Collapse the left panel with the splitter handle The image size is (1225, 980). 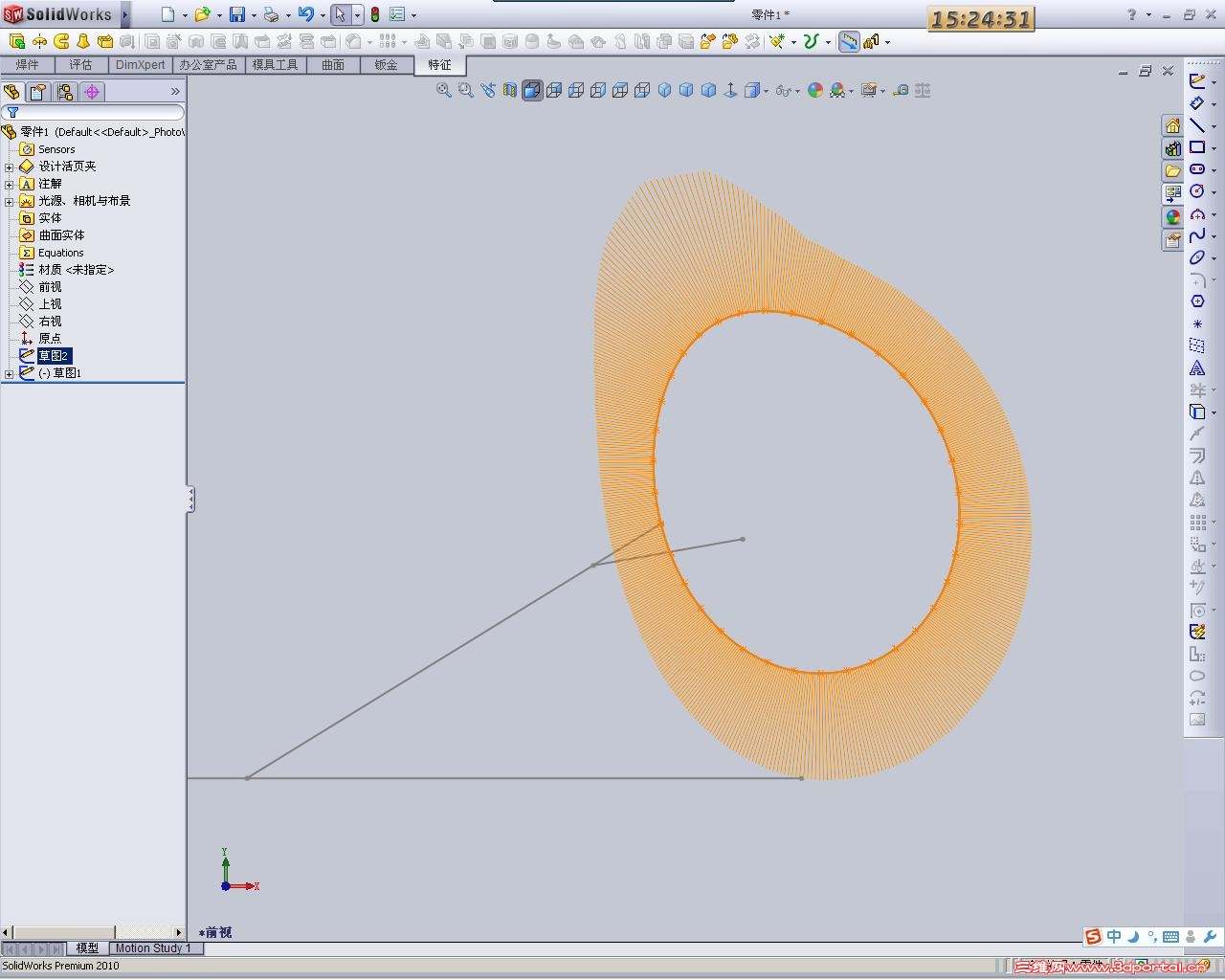click(190, 499)
